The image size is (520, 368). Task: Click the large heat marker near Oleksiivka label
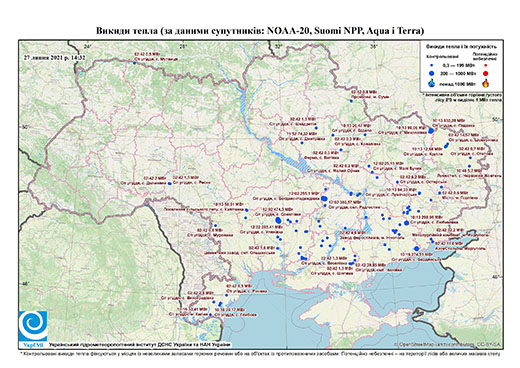click(278, 220)
